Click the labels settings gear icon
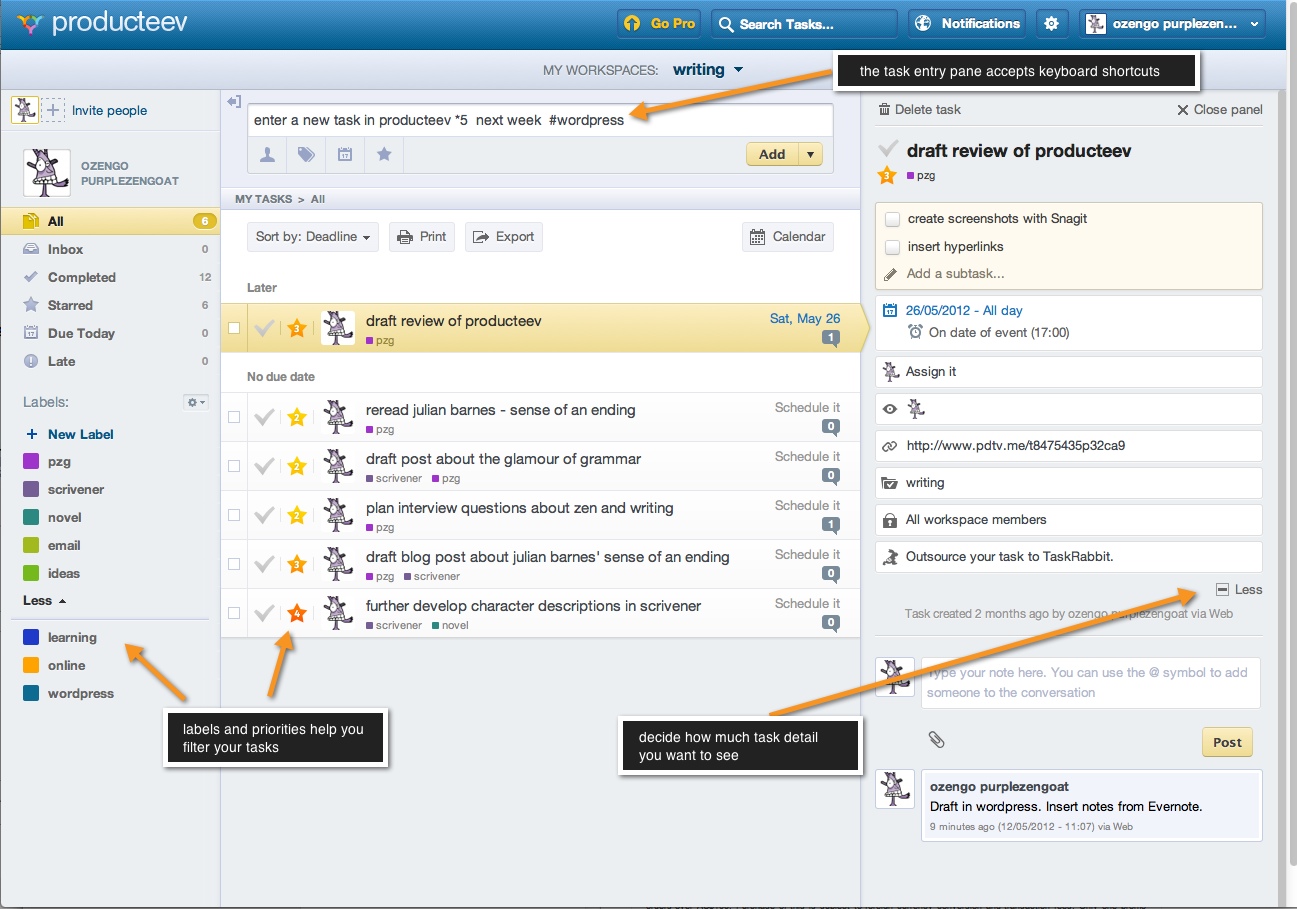The height and width of the screenshot is (909, 1297). [196, 402]
